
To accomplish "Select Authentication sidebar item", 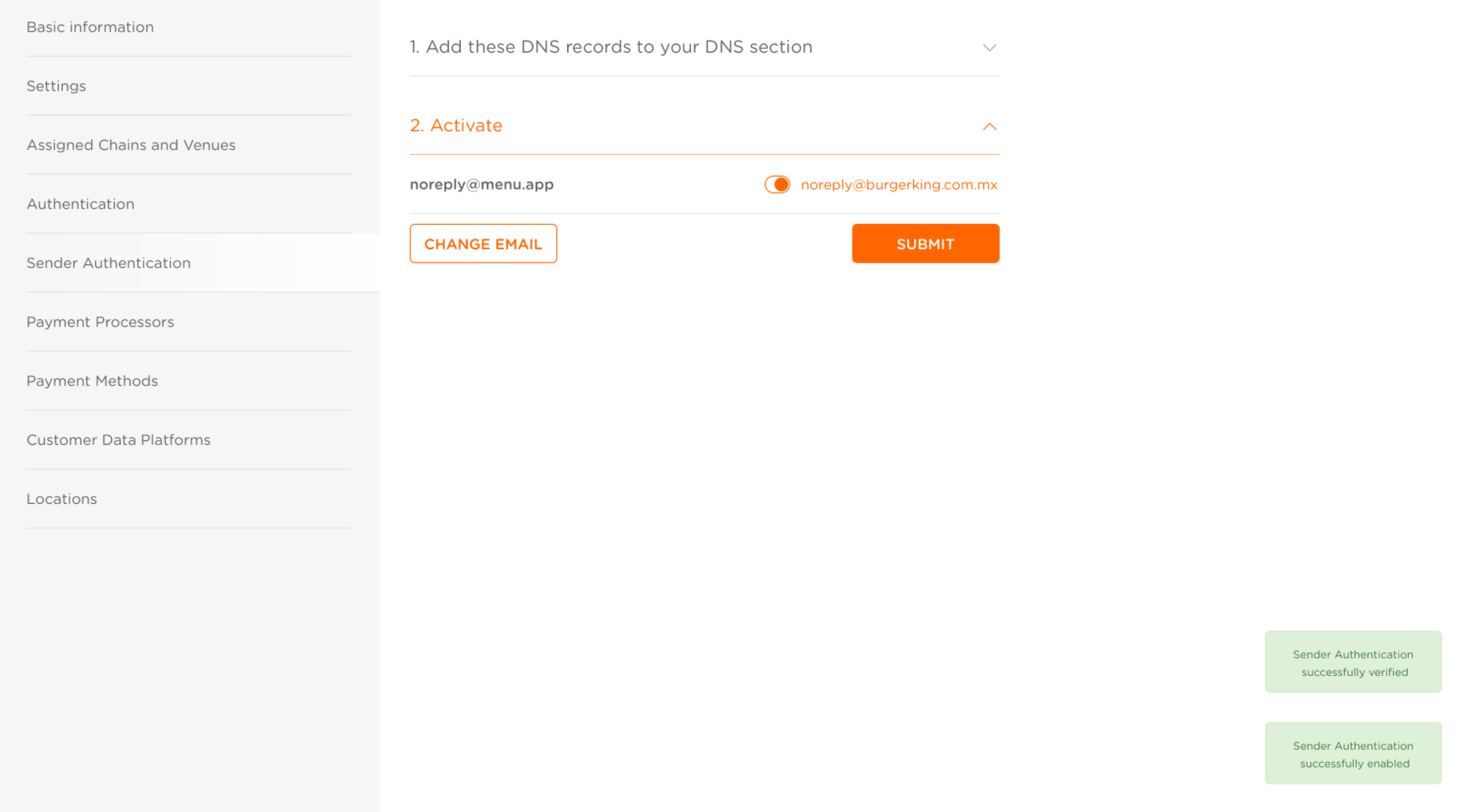I will pyautogui.click(x=81, y=204).
